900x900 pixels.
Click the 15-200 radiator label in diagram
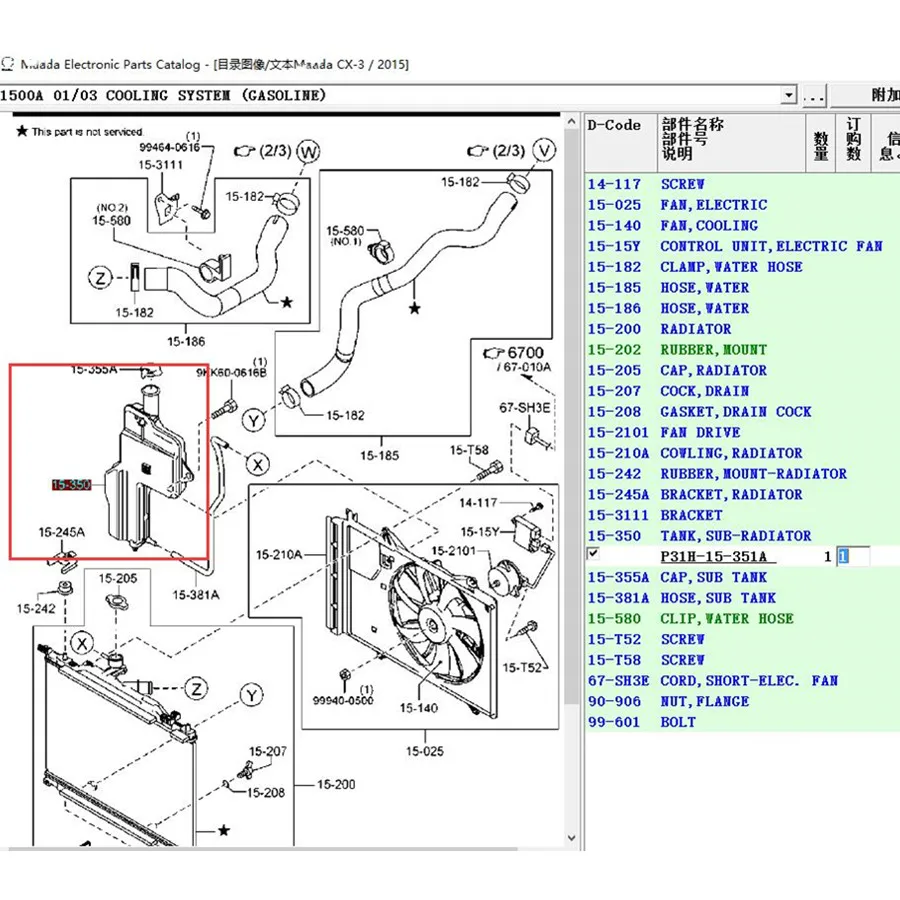(x=336, y=784)
